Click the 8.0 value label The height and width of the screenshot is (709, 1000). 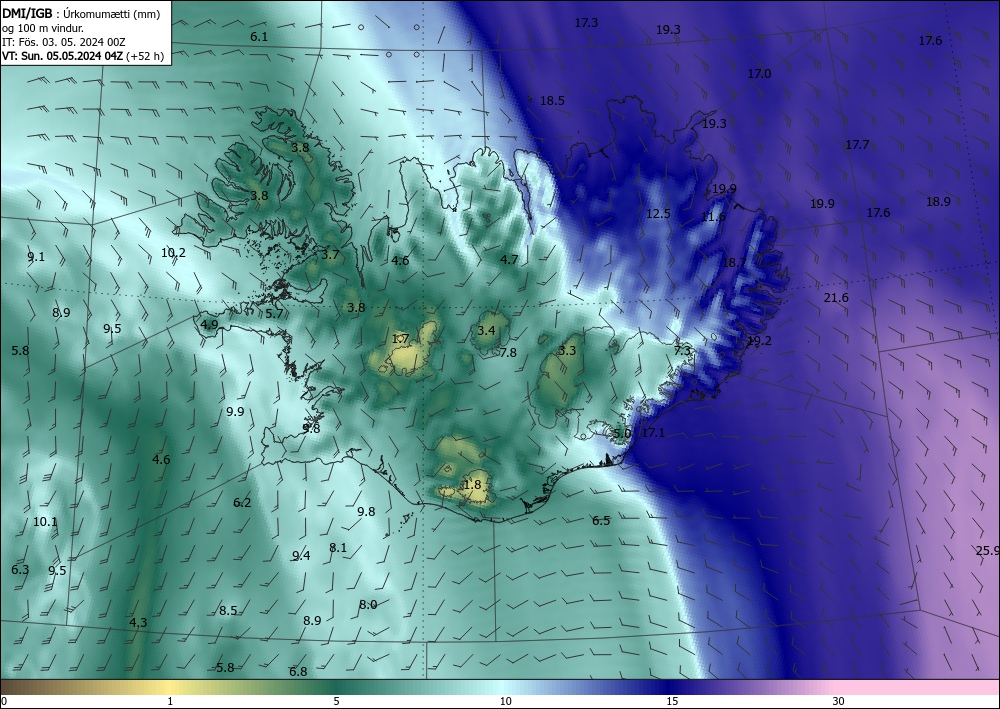tap(368, 605)
